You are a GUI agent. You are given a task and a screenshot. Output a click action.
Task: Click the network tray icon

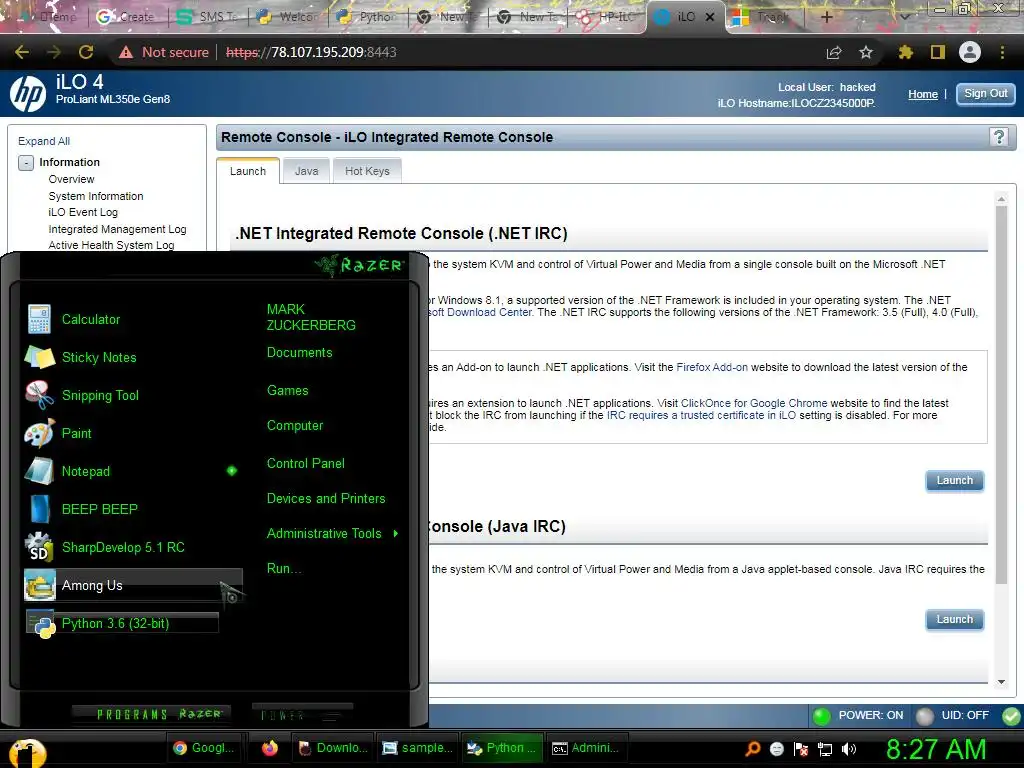tap(825, 749)
